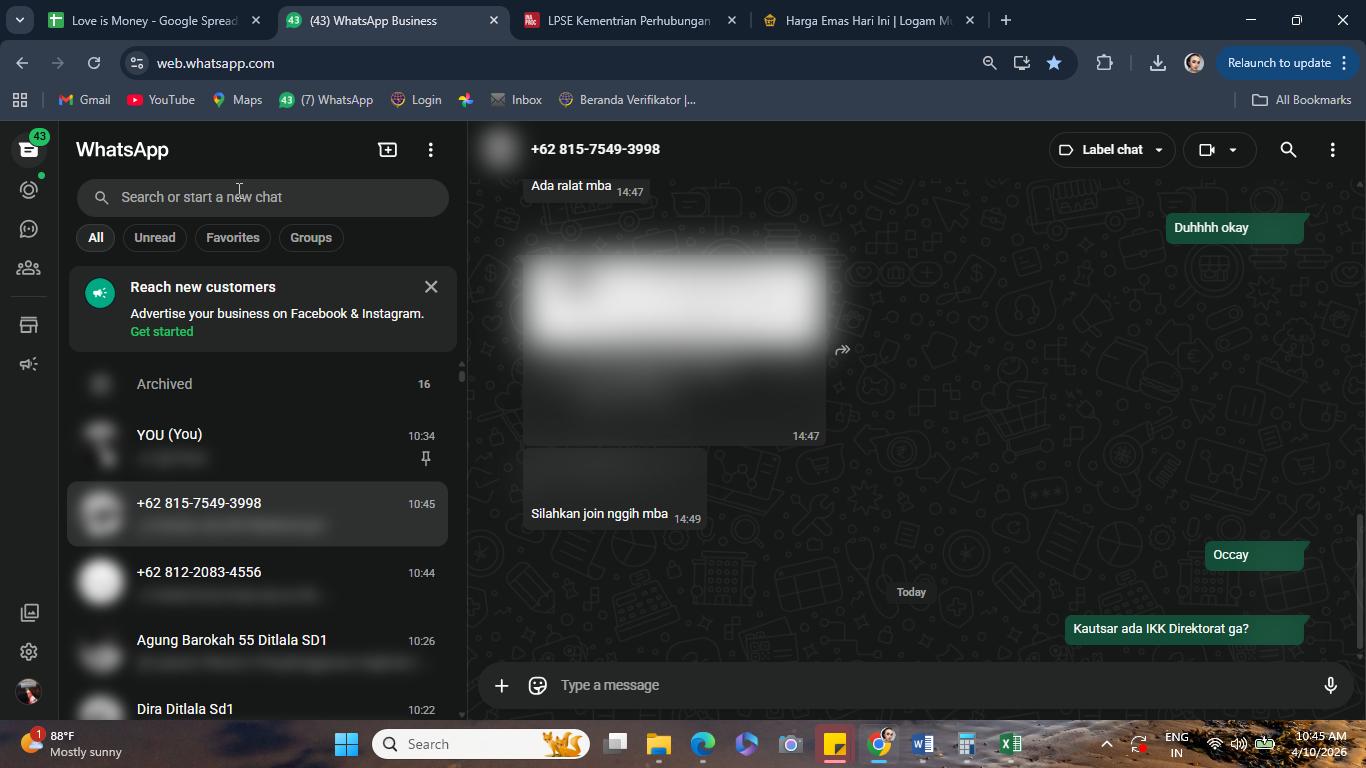Click the Get started link
The height and width of the screenshot is (768, 1366).
point(162,332)
